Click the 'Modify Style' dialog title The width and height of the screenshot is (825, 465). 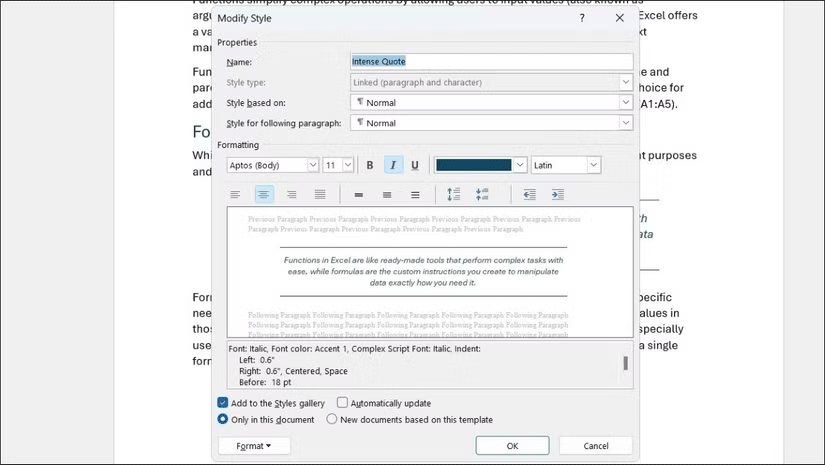[x=244, y=18]
